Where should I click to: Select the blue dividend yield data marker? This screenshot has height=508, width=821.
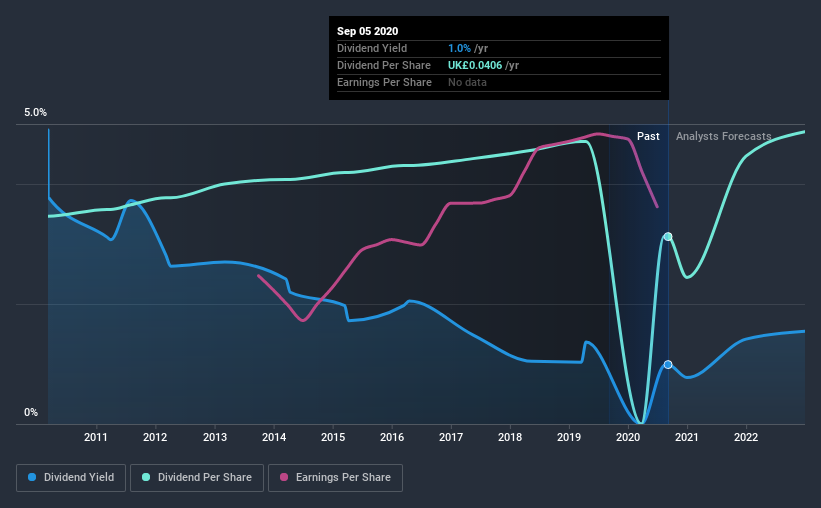[668, 365]
